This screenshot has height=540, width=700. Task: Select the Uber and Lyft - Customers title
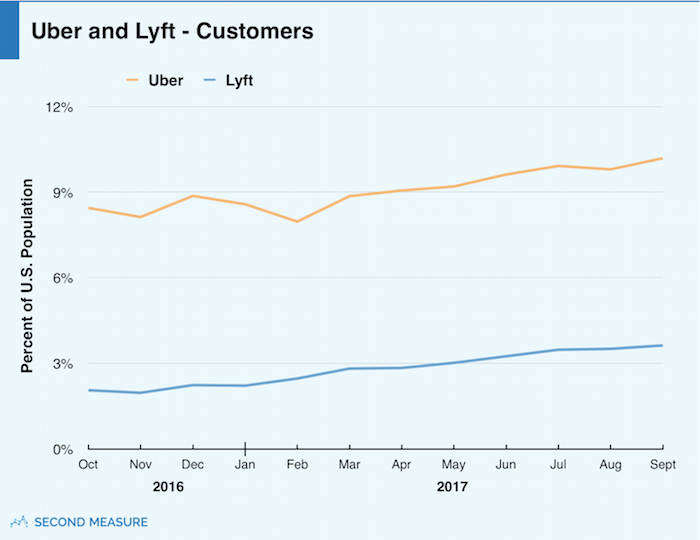tap(172, 31)
